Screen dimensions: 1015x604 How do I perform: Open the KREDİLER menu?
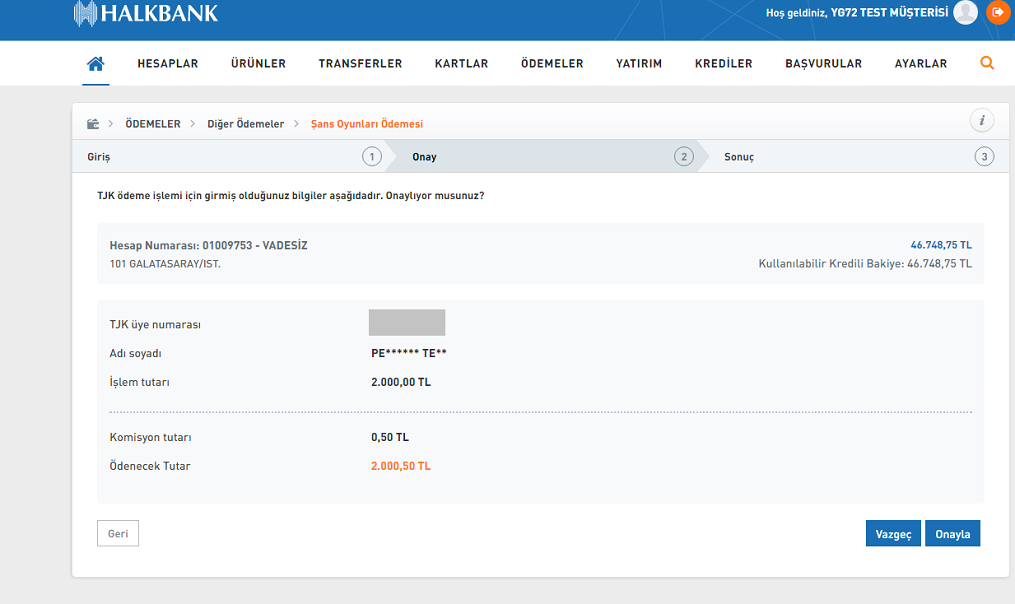(x=724, y=63)
